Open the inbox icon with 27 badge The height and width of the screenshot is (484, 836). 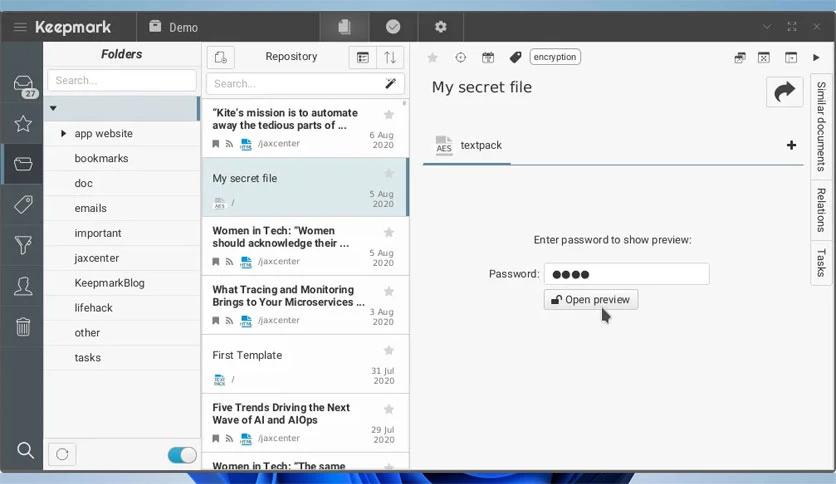pyautogui.click(x=22, y=86)
